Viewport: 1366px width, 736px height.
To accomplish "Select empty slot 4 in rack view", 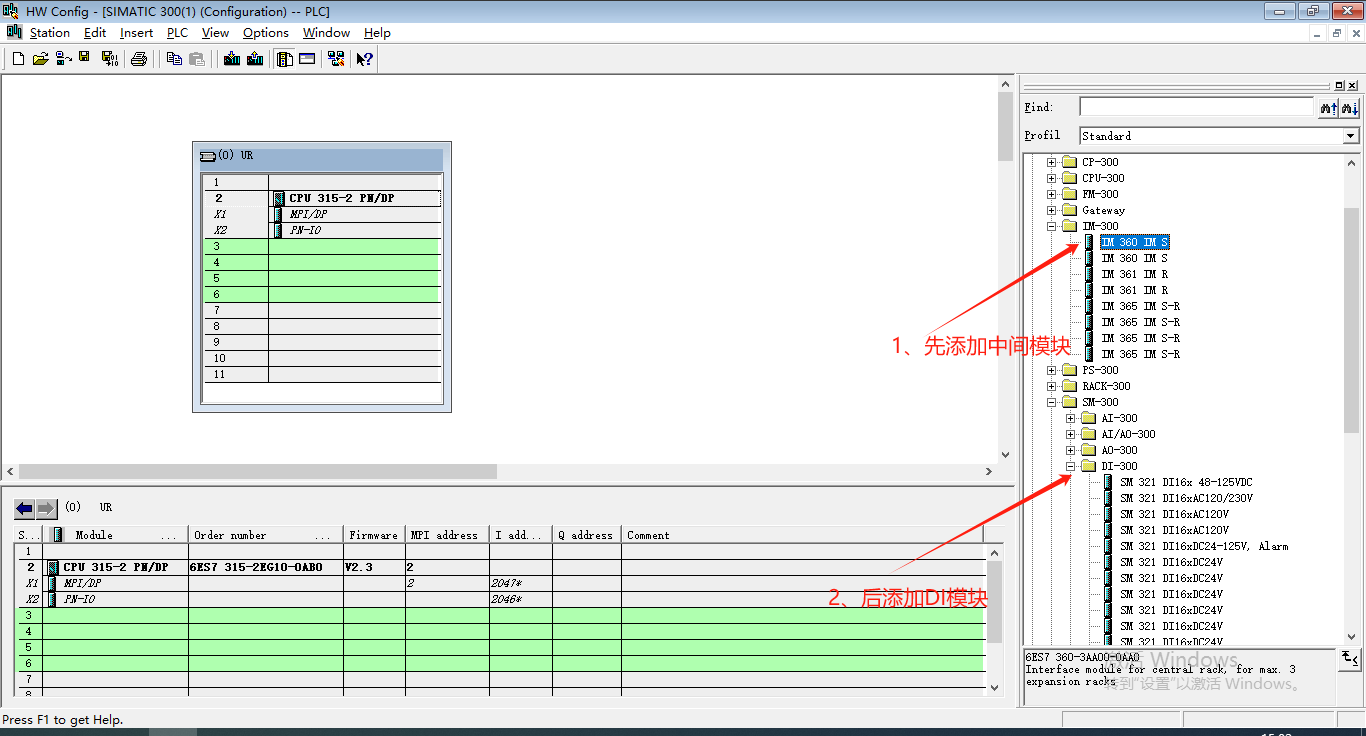I will (x=322, y=262).
